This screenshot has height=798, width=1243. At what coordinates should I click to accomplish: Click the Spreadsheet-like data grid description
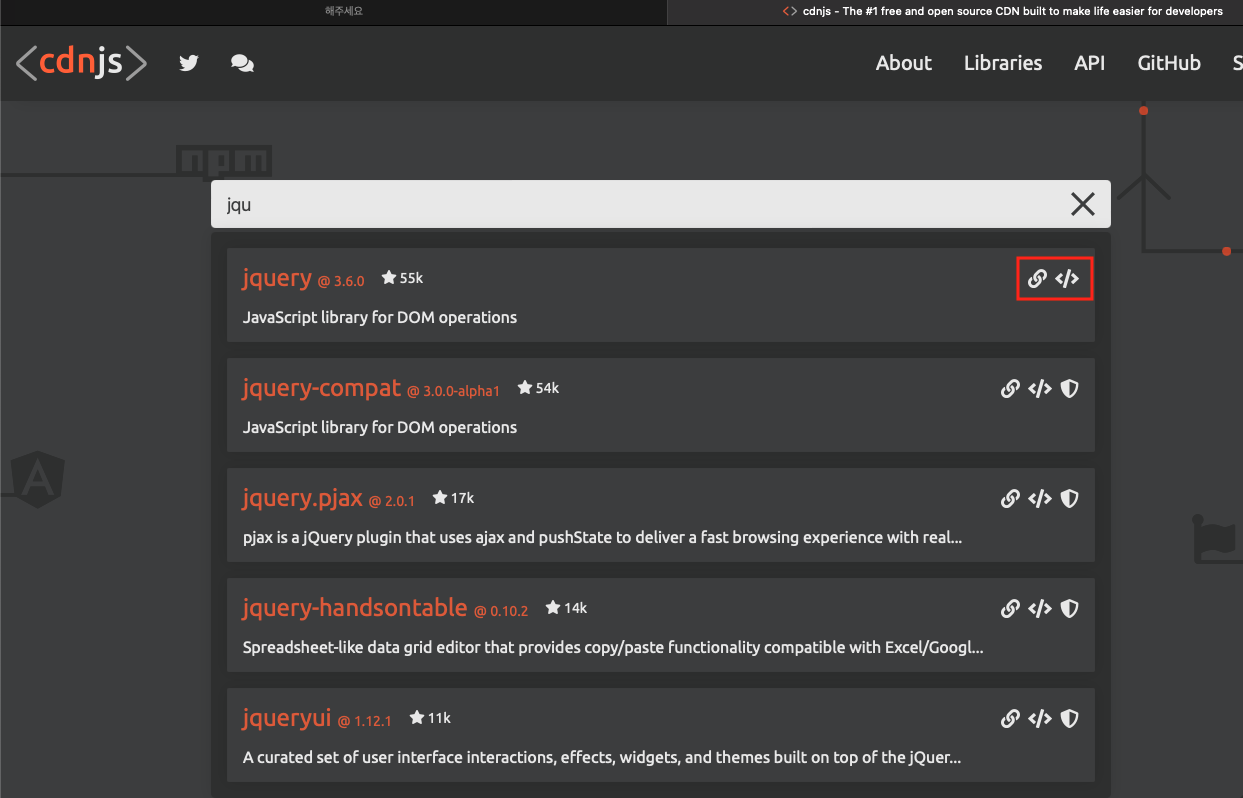pos(613,647)
